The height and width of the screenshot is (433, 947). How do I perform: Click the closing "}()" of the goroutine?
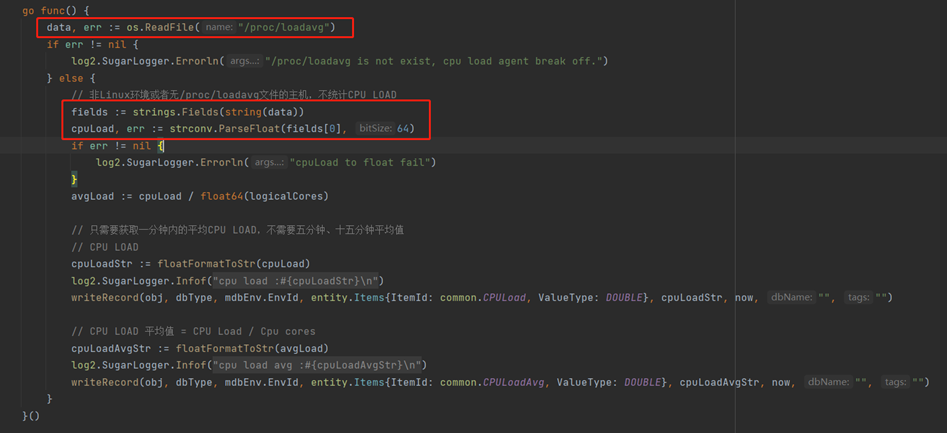(x=31, y=417)
